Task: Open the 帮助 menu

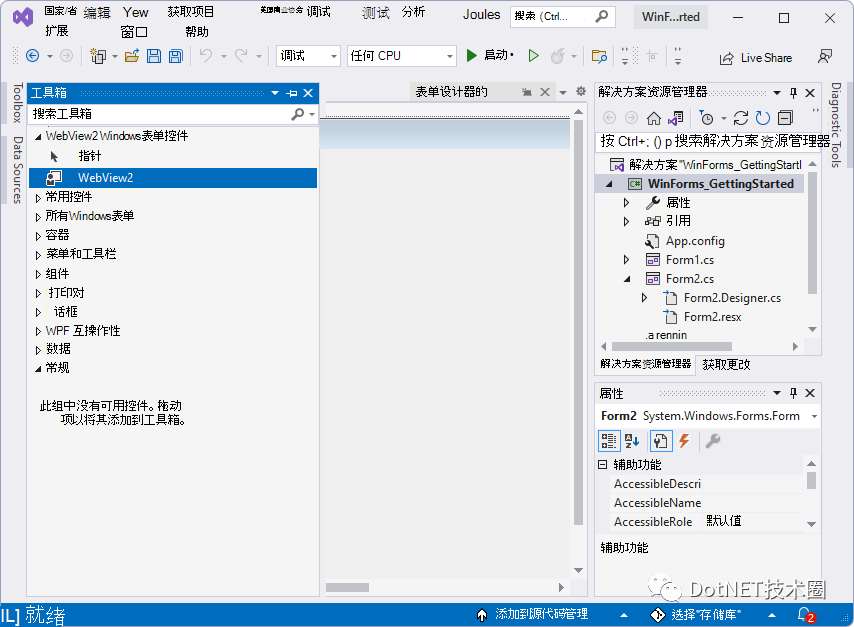Action: [x=197, y=32]
